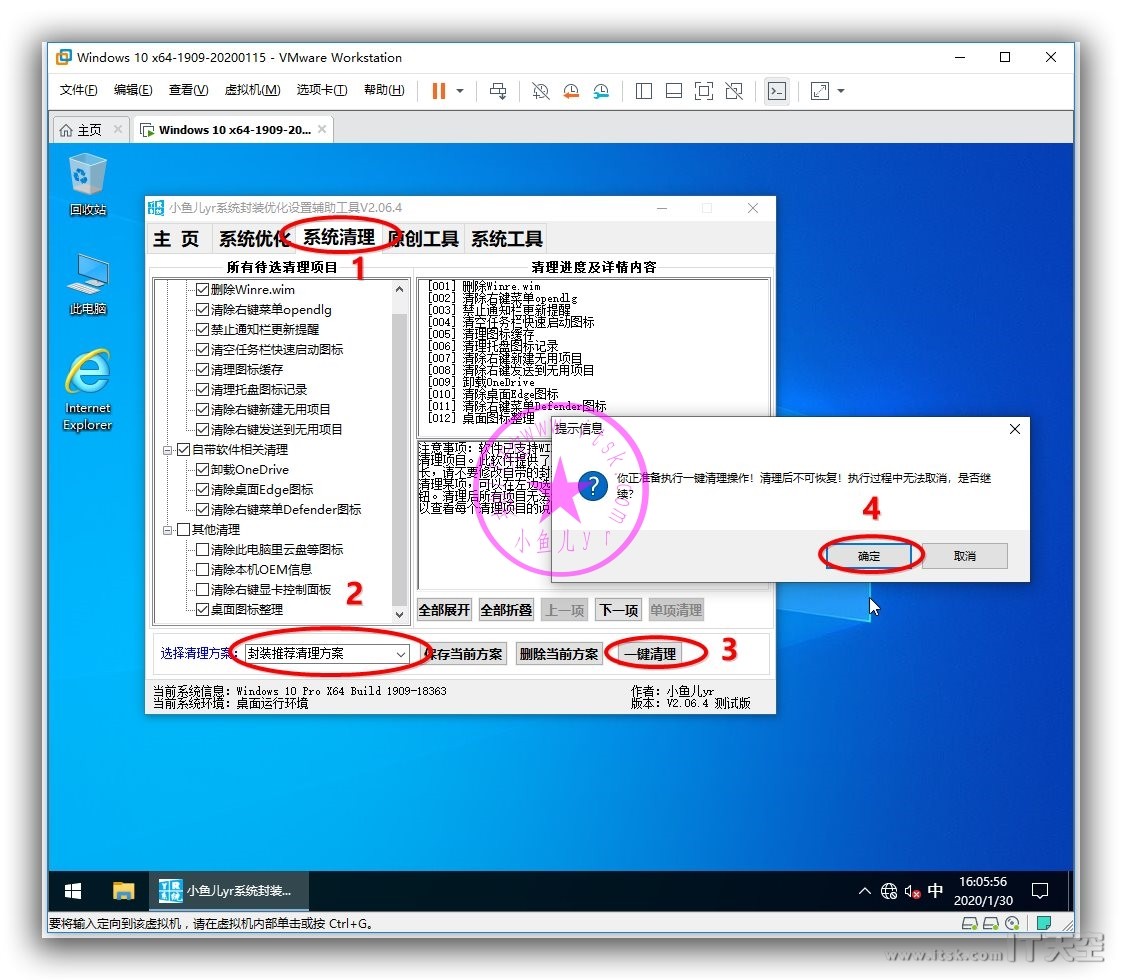Enter full screen mode via toolbar icon
1122x980 pixels.
(703, 91)
